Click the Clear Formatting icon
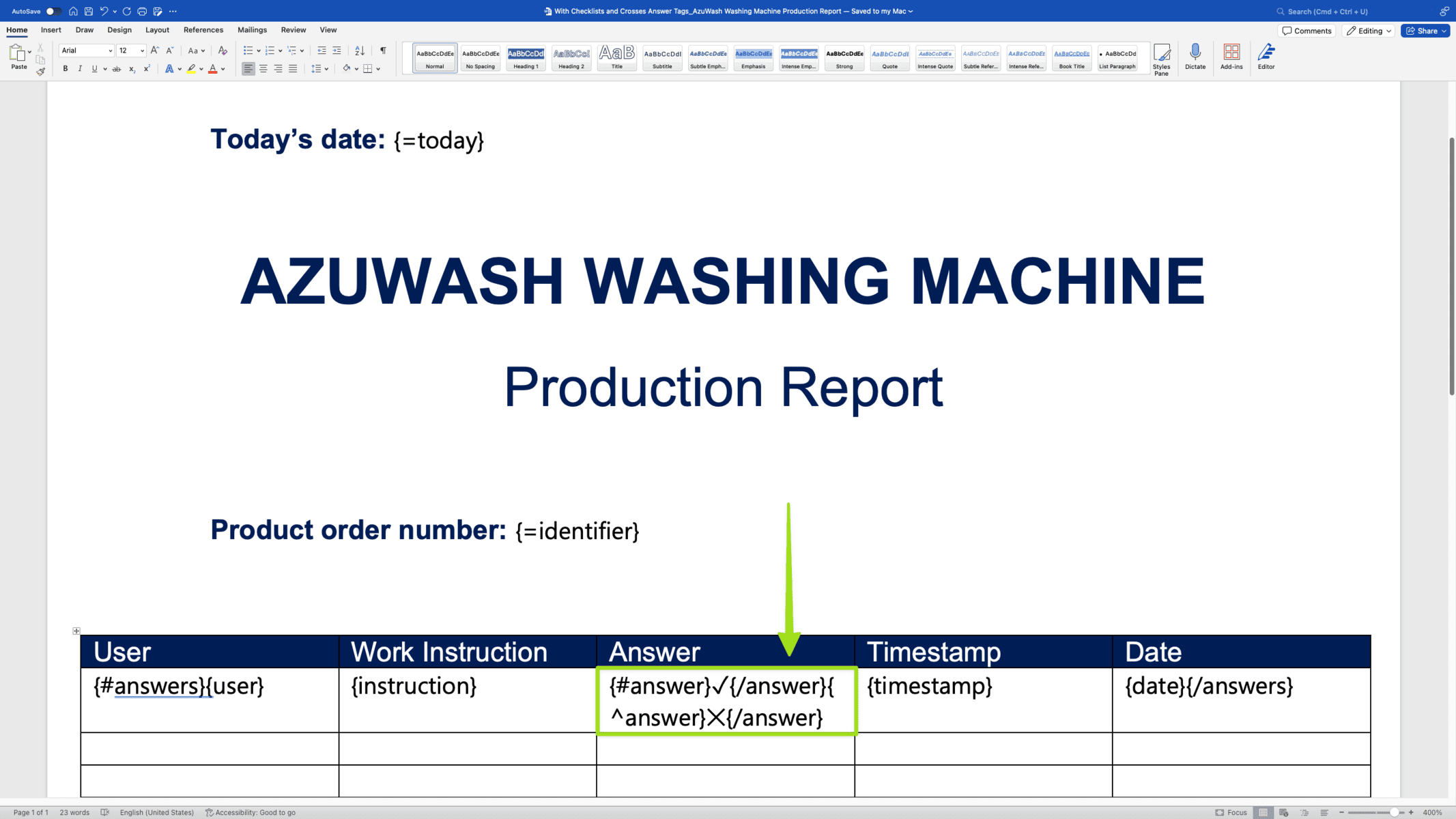 223,51
